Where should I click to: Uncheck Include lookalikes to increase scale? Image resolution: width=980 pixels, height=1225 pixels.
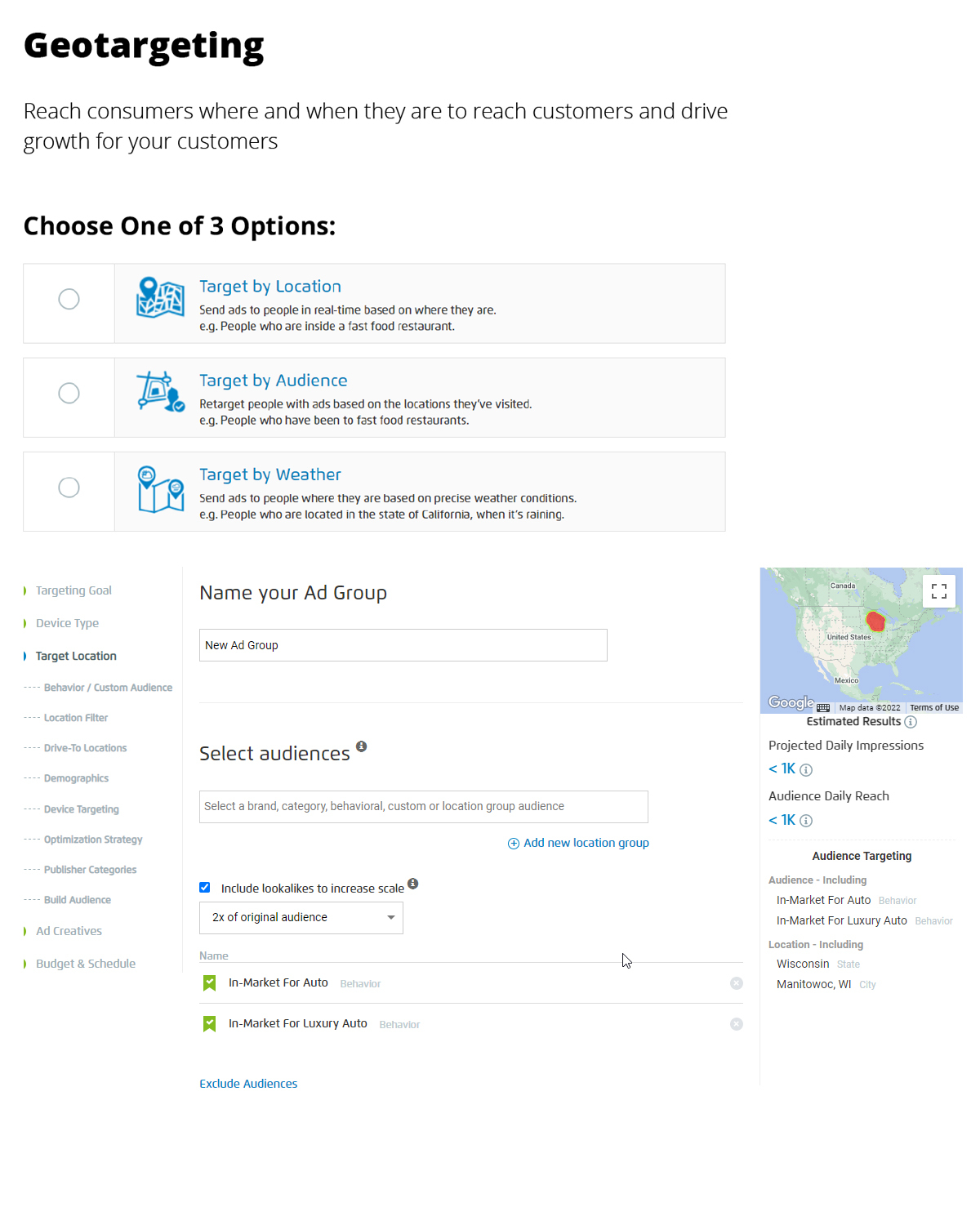click(205, 888)
